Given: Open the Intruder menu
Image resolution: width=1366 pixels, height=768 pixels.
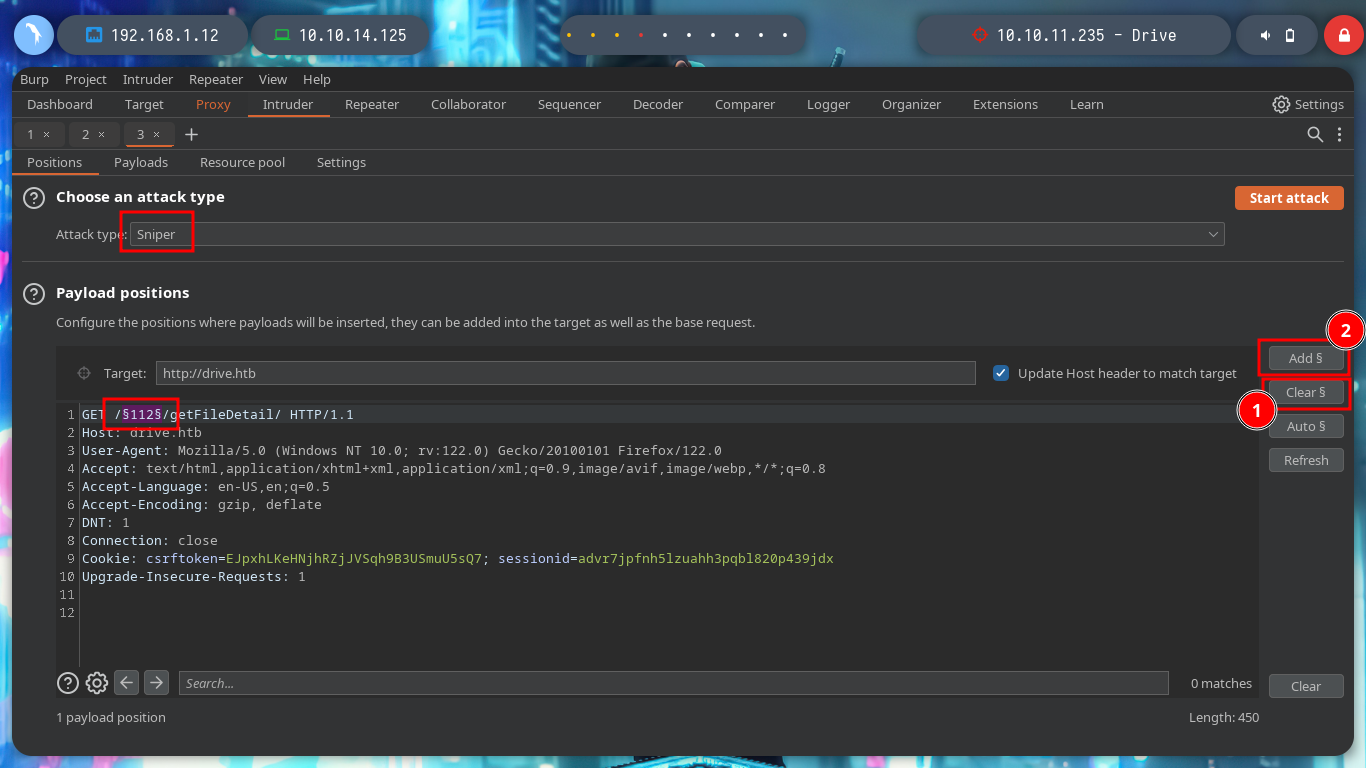Looking at the screenshot, I should pos(148,79).
